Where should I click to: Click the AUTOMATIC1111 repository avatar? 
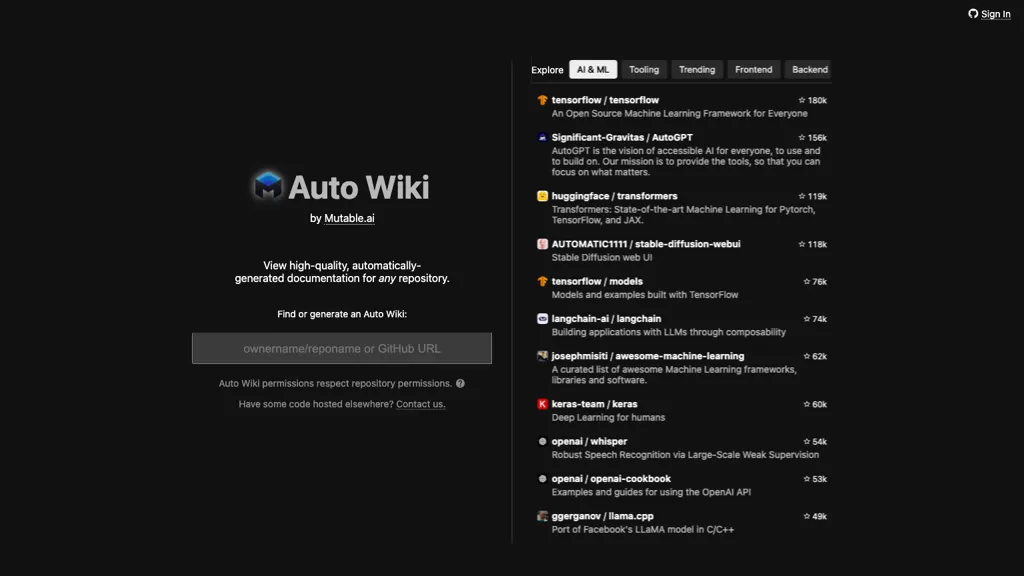coord(540,243)
